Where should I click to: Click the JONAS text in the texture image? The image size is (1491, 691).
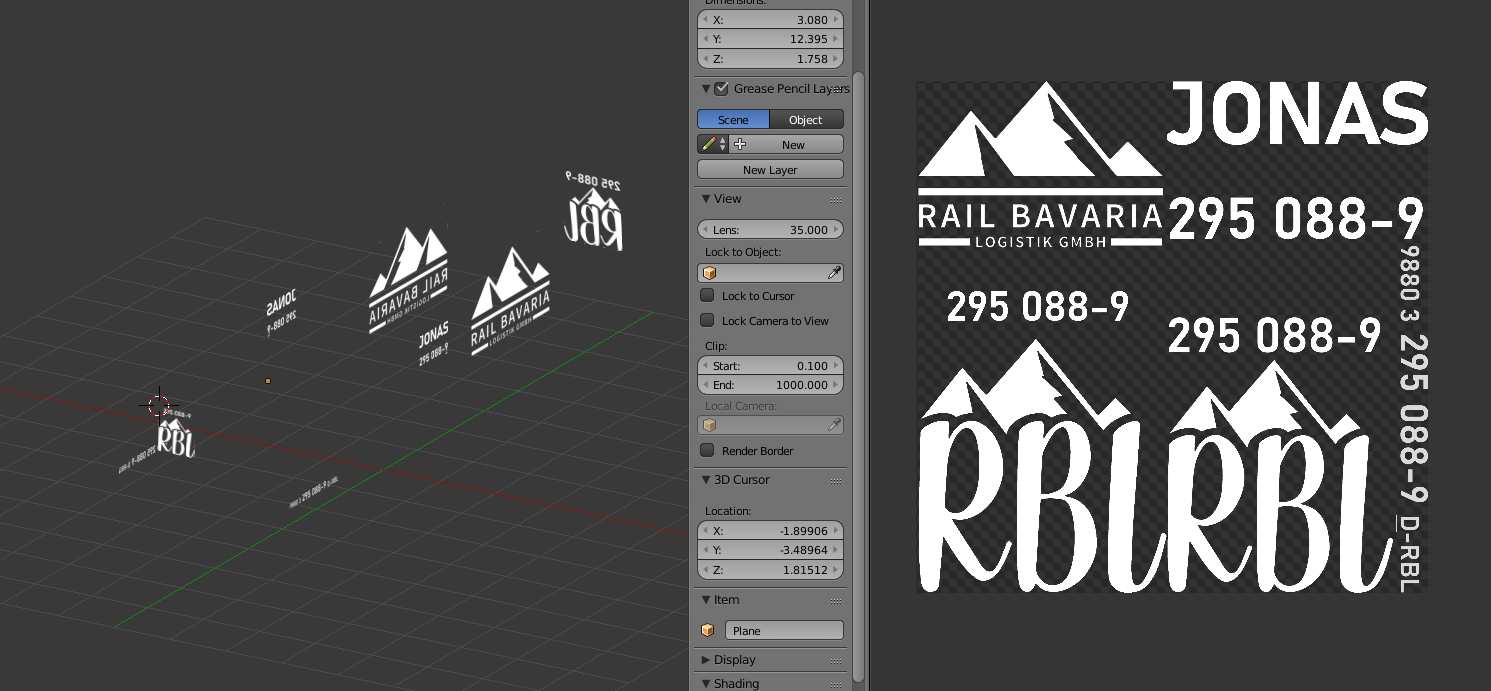1297,113
